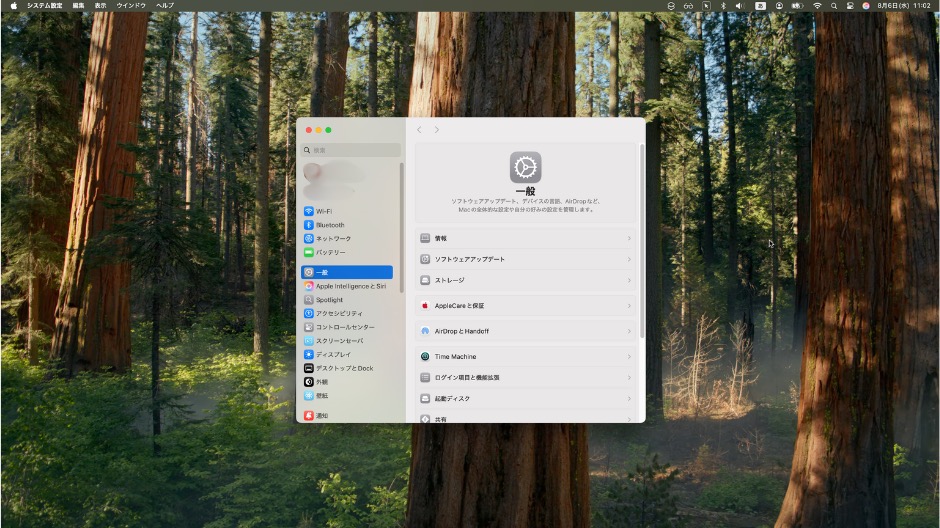Click the battery status icon in the menu bar
The height and width of the screenshot is (528, 940).
797,5
